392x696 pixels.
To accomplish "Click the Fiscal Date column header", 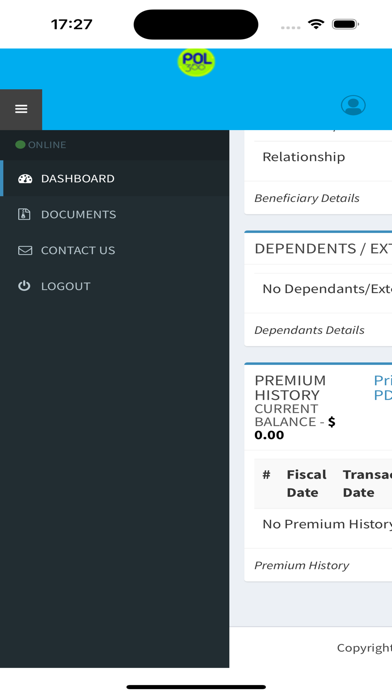I will click(x=306, y=483).
